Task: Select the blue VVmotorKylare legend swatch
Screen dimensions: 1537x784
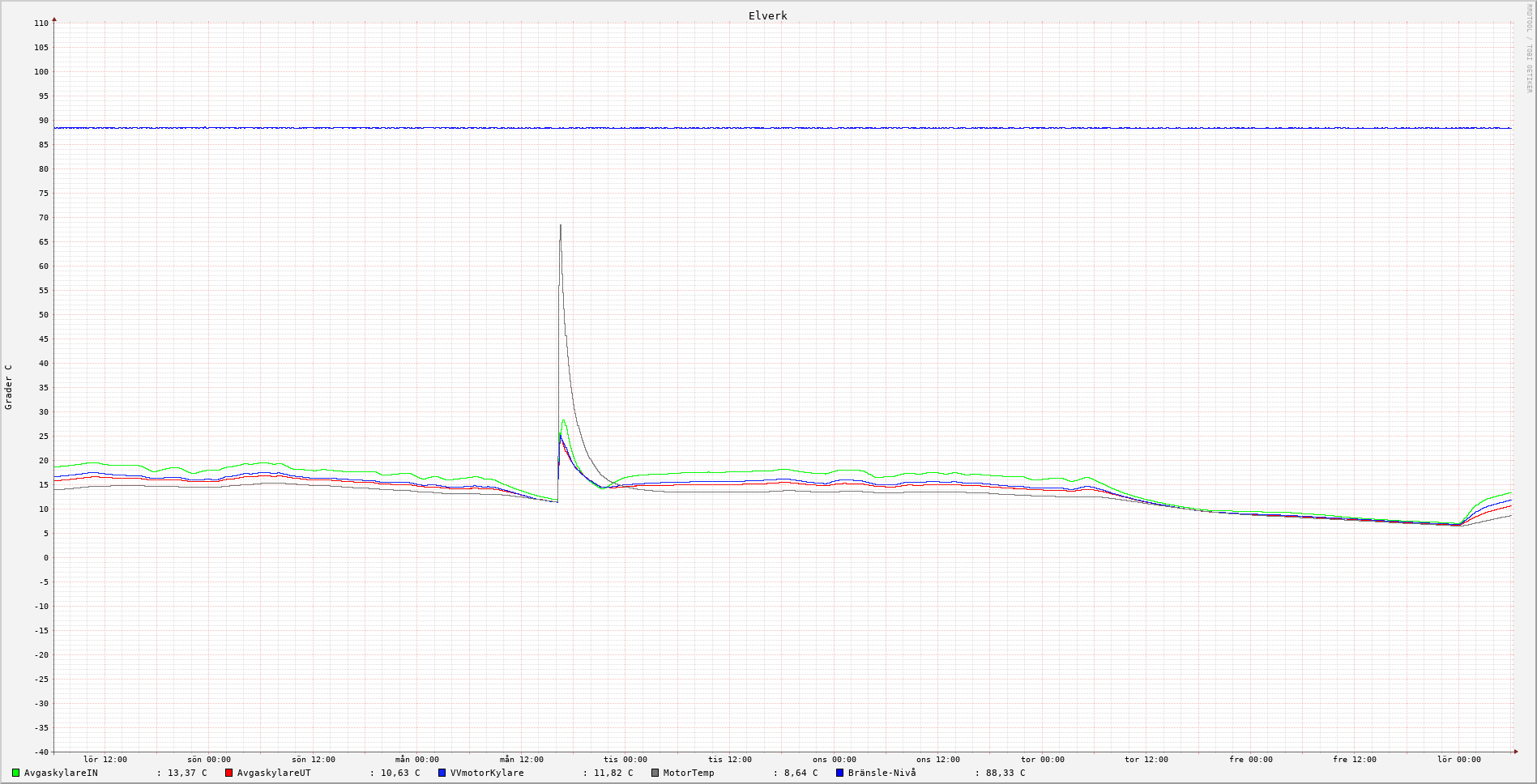Action: click(442, 773)
